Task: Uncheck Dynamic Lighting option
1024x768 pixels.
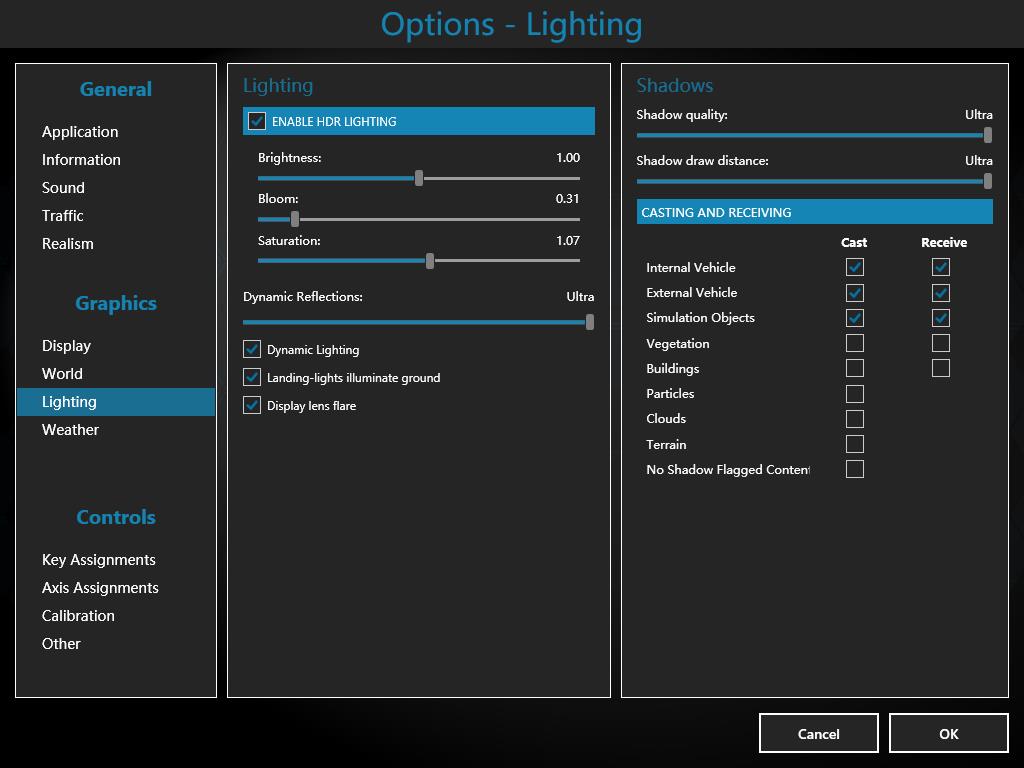Action: pos(252,349)
